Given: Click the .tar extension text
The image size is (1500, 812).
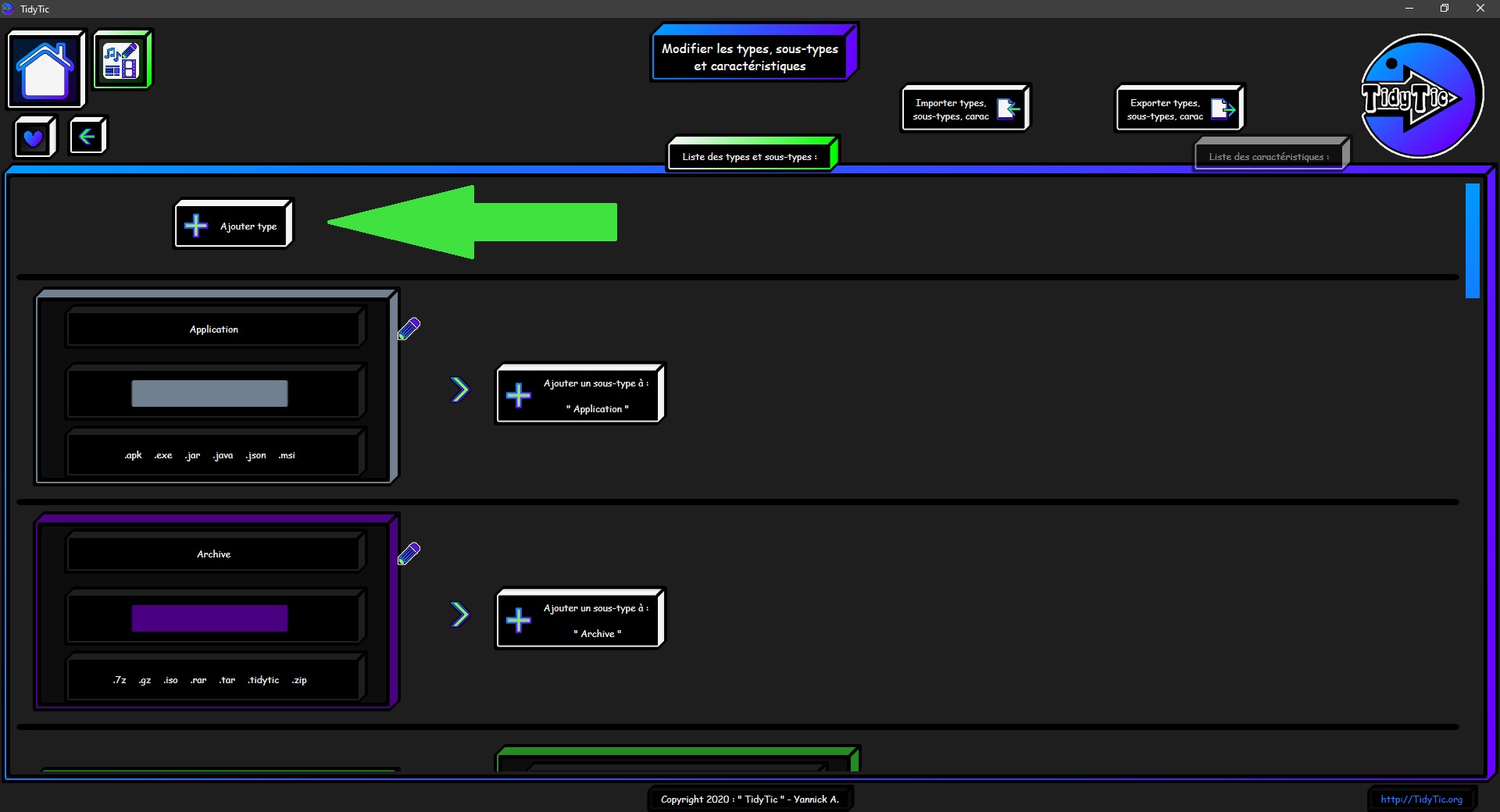Looking at the screenshot, I should click(x=227, y=680).
